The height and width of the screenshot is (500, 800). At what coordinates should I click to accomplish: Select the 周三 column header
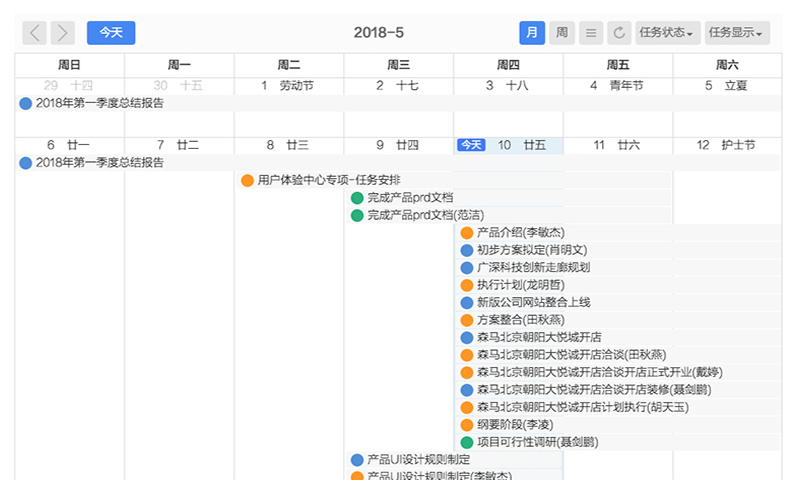398,65
